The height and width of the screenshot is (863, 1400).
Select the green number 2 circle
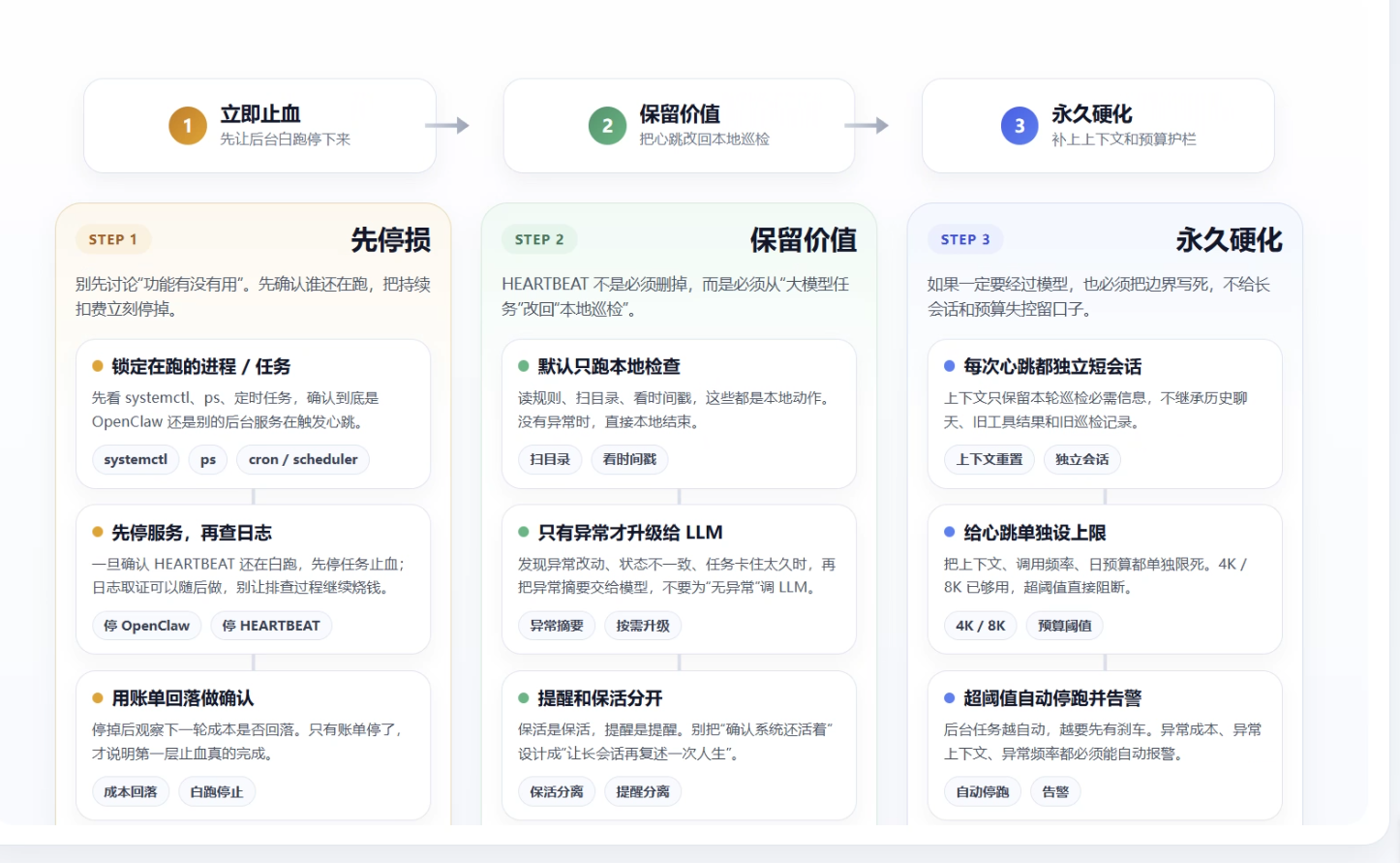click(x=607, y=126)
